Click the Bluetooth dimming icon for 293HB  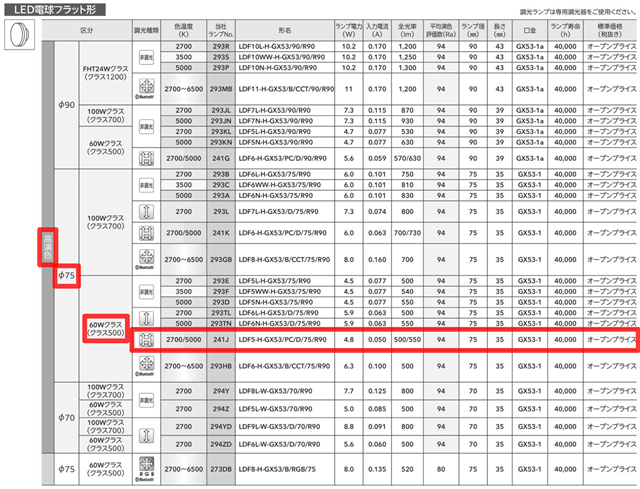coord(145,365)
